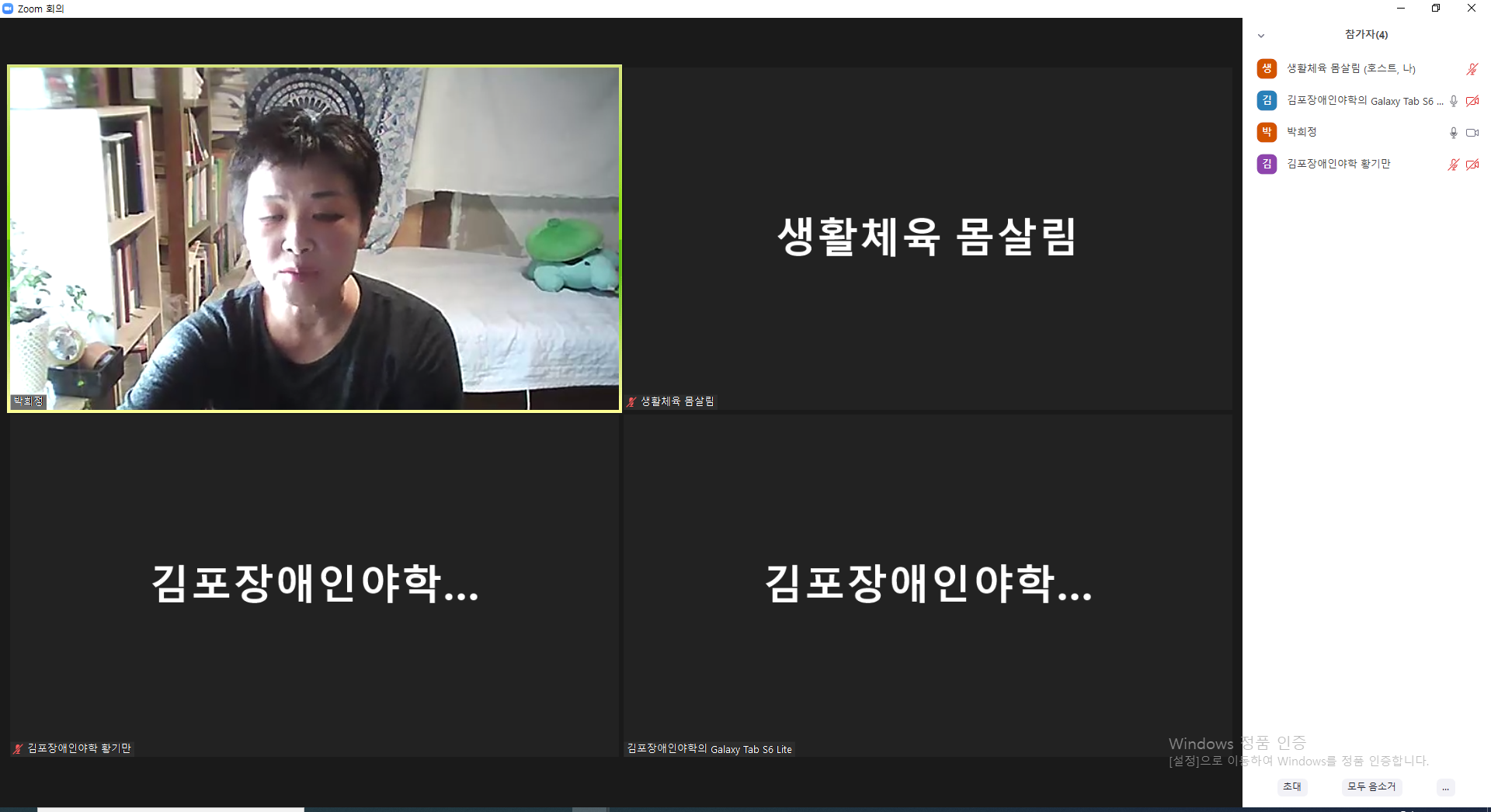Select the 생활체육 몸살림 video tile
Screen dimensions: 1491x812
click(928, 238)
